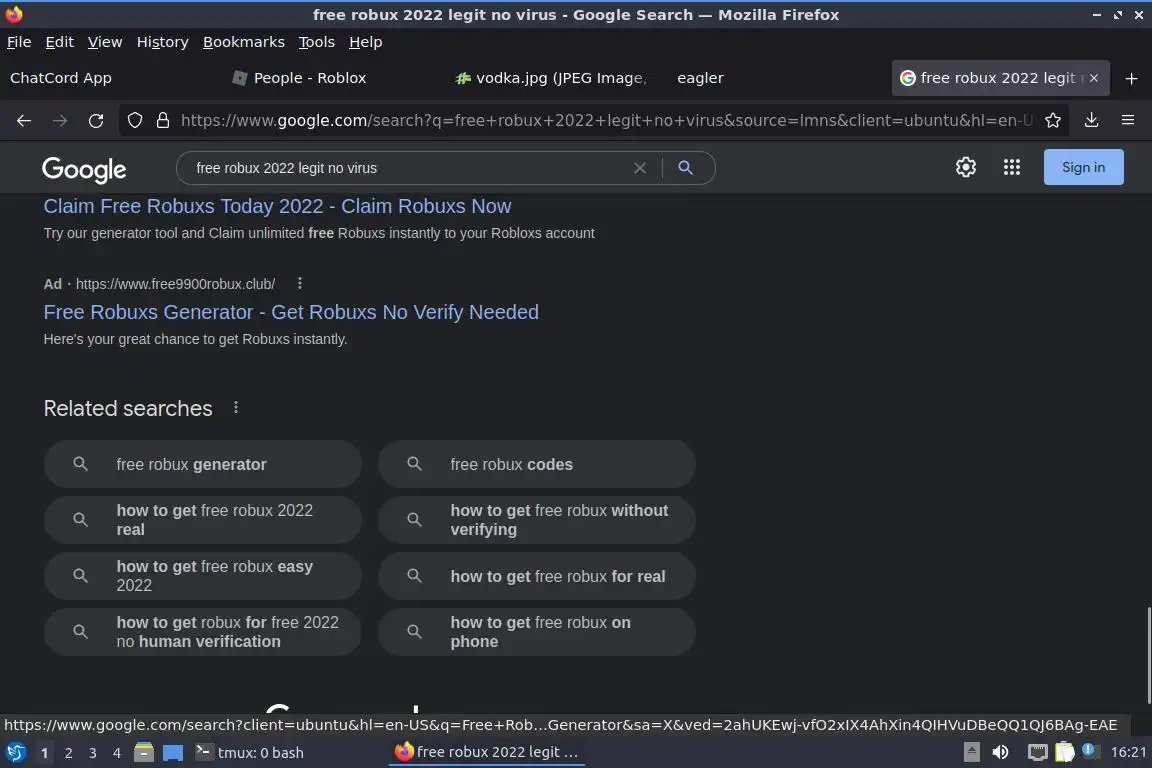Open the View menu

coord(105,42)
